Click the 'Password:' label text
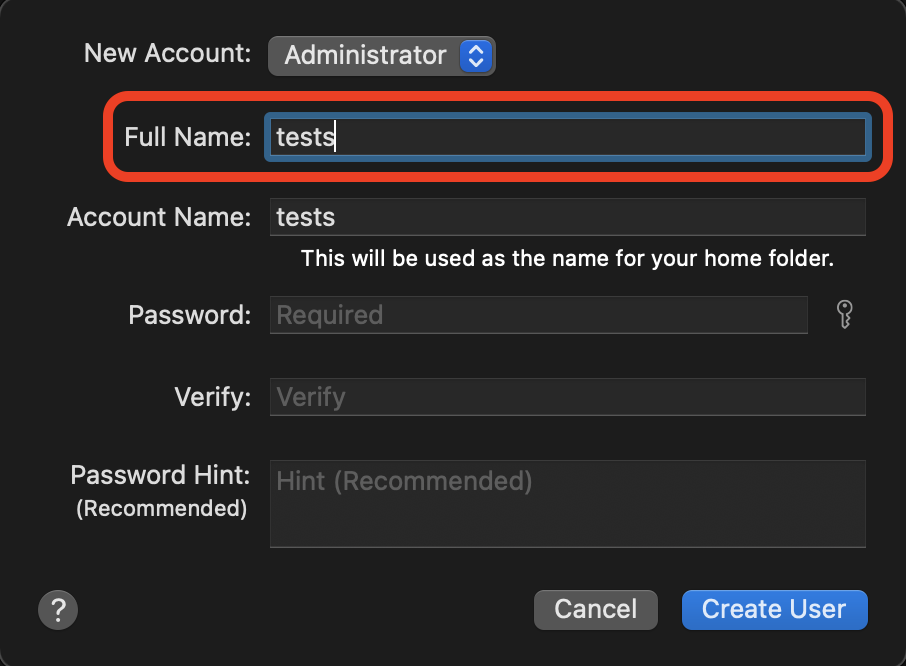 [x=190, y=315]
